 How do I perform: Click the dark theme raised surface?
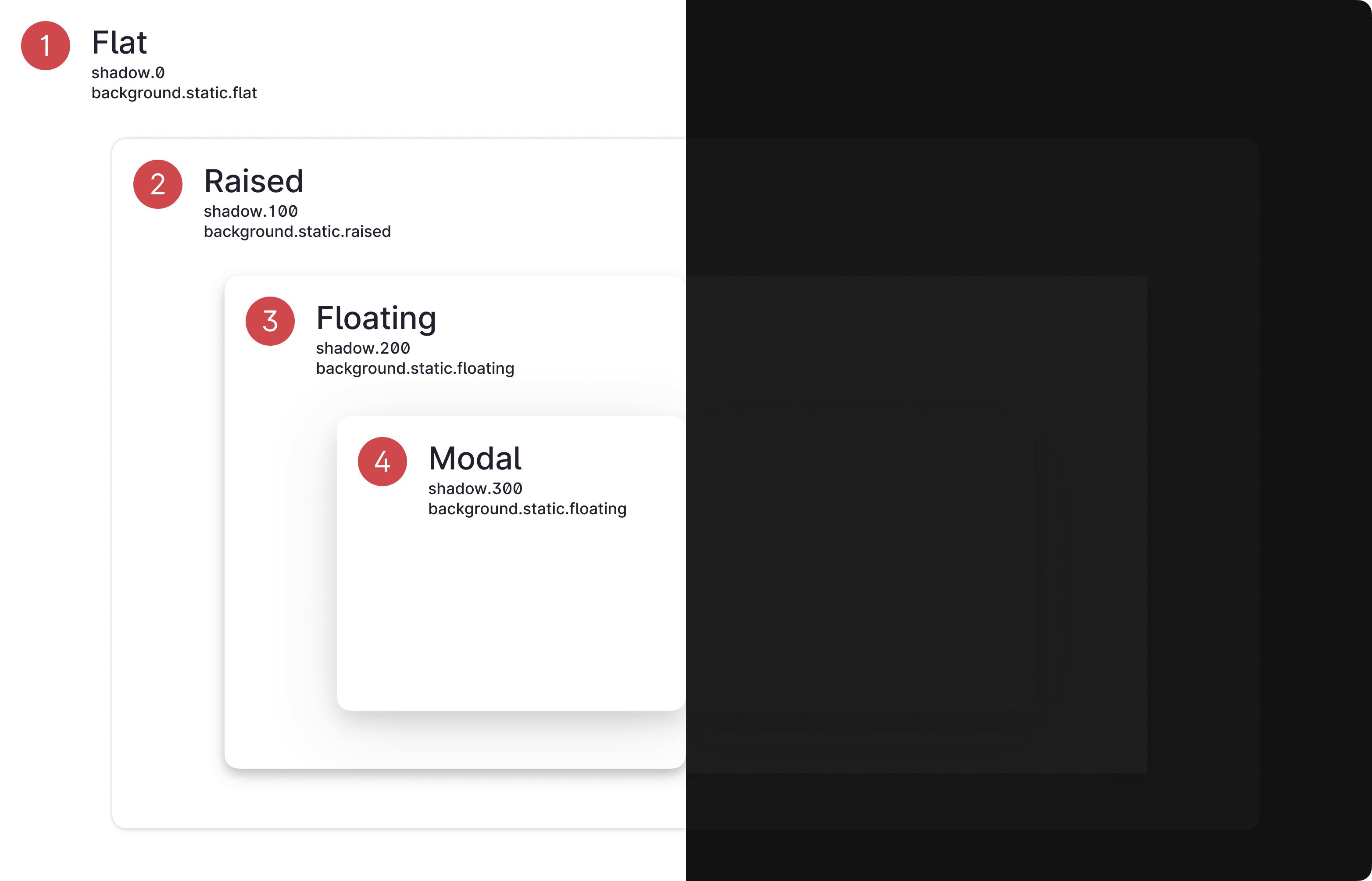click(x=972, y=206)
